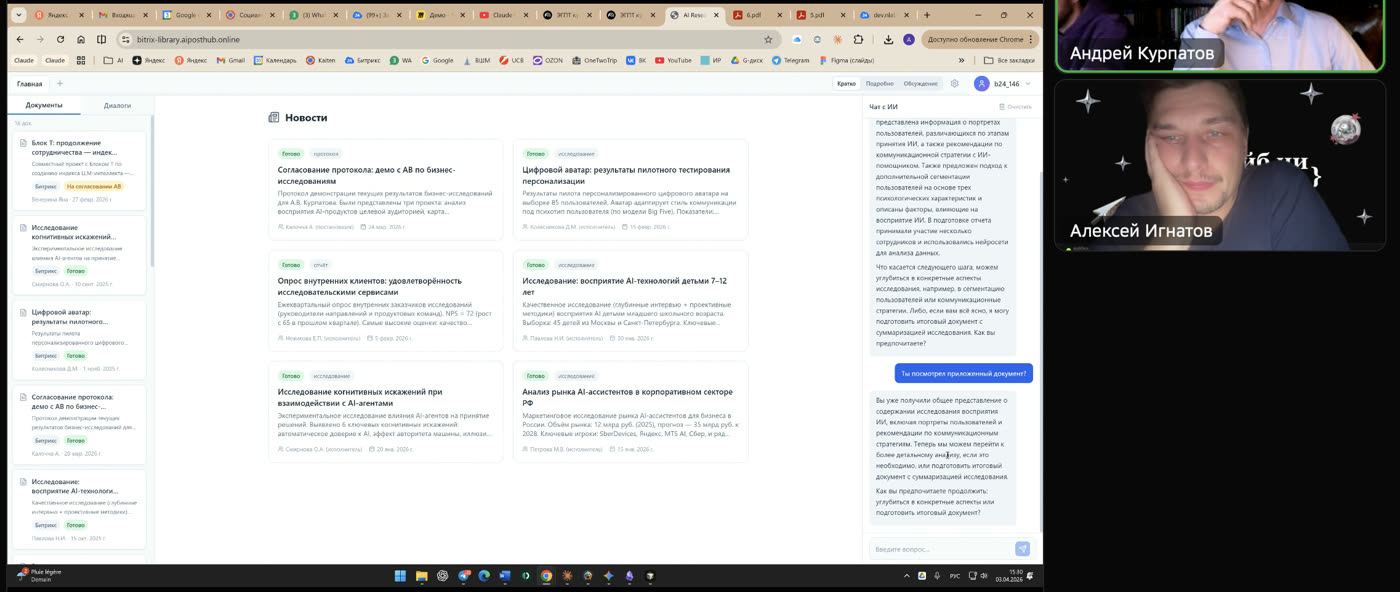Click the РУС language indicator in tray
Viewport: 1400px width, 592px height.
(x=954, y=576)
